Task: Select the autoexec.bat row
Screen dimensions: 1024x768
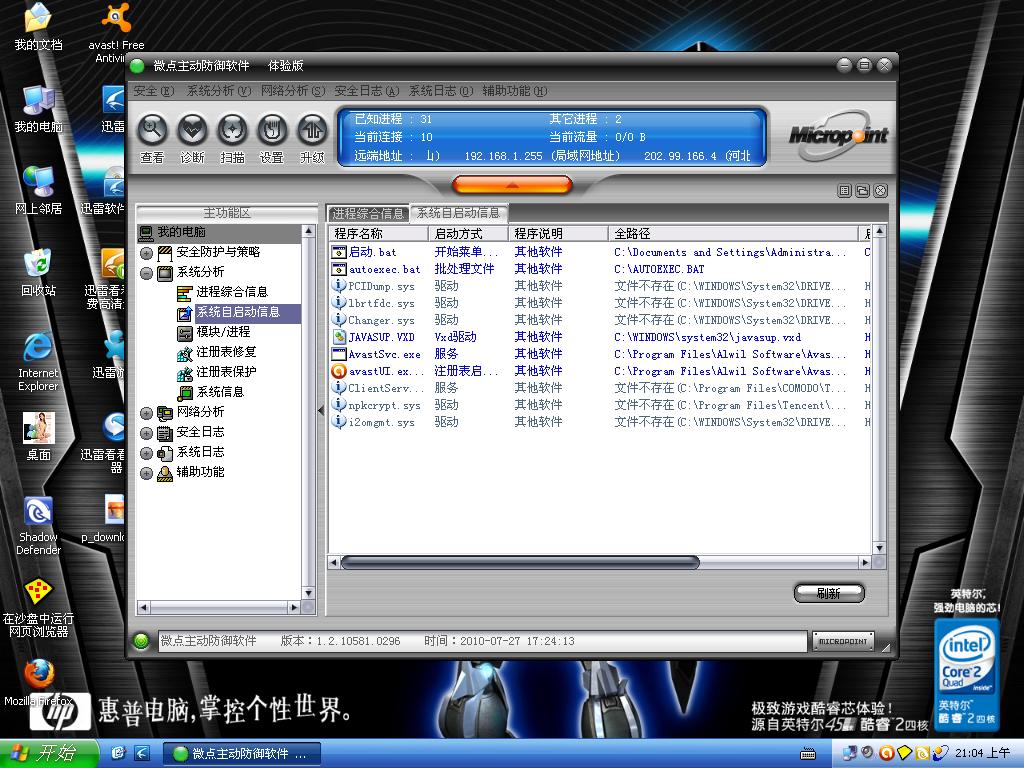Action: (x=600, y=269)
